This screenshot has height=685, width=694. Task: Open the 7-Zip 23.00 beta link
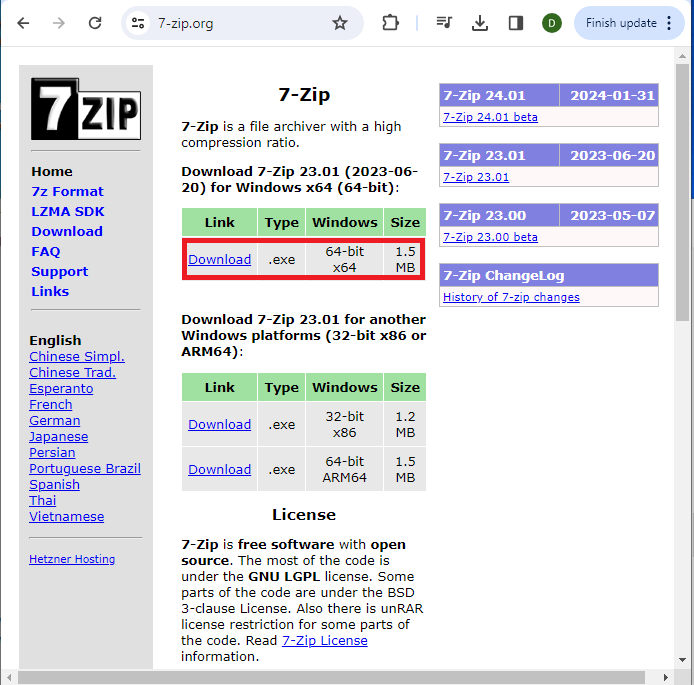[490, 237]
